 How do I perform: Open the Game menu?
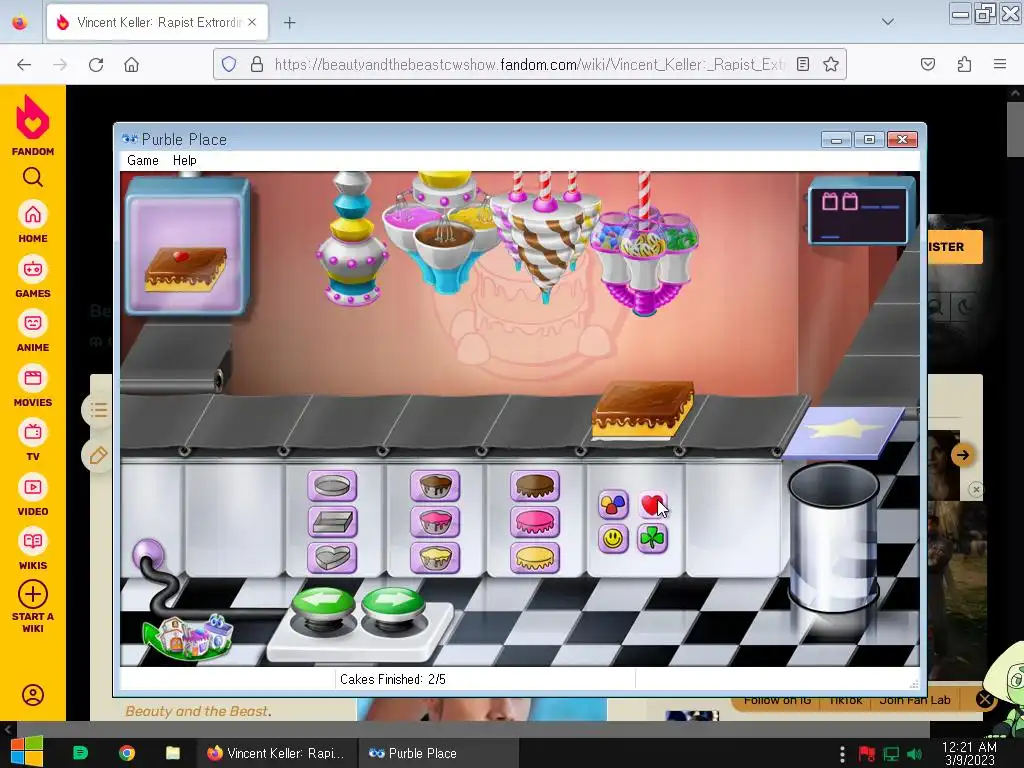click(143, 160)
